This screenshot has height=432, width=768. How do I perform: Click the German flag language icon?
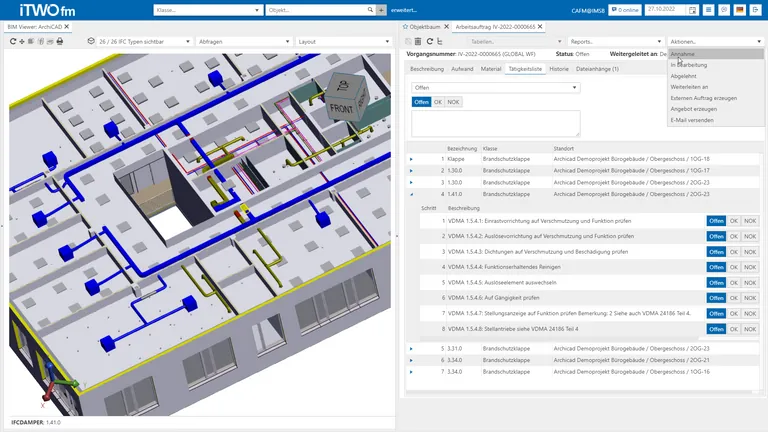[x=739, y=9]
